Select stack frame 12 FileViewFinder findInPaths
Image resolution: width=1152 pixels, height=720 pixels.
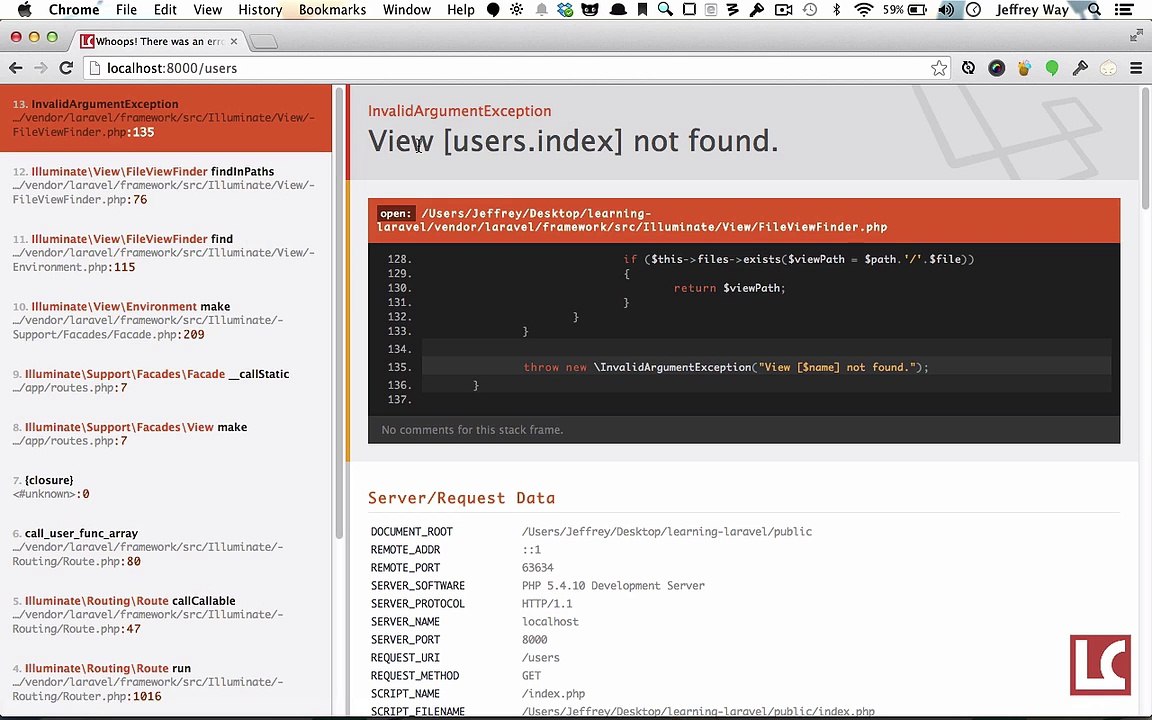tap(166, 186)
